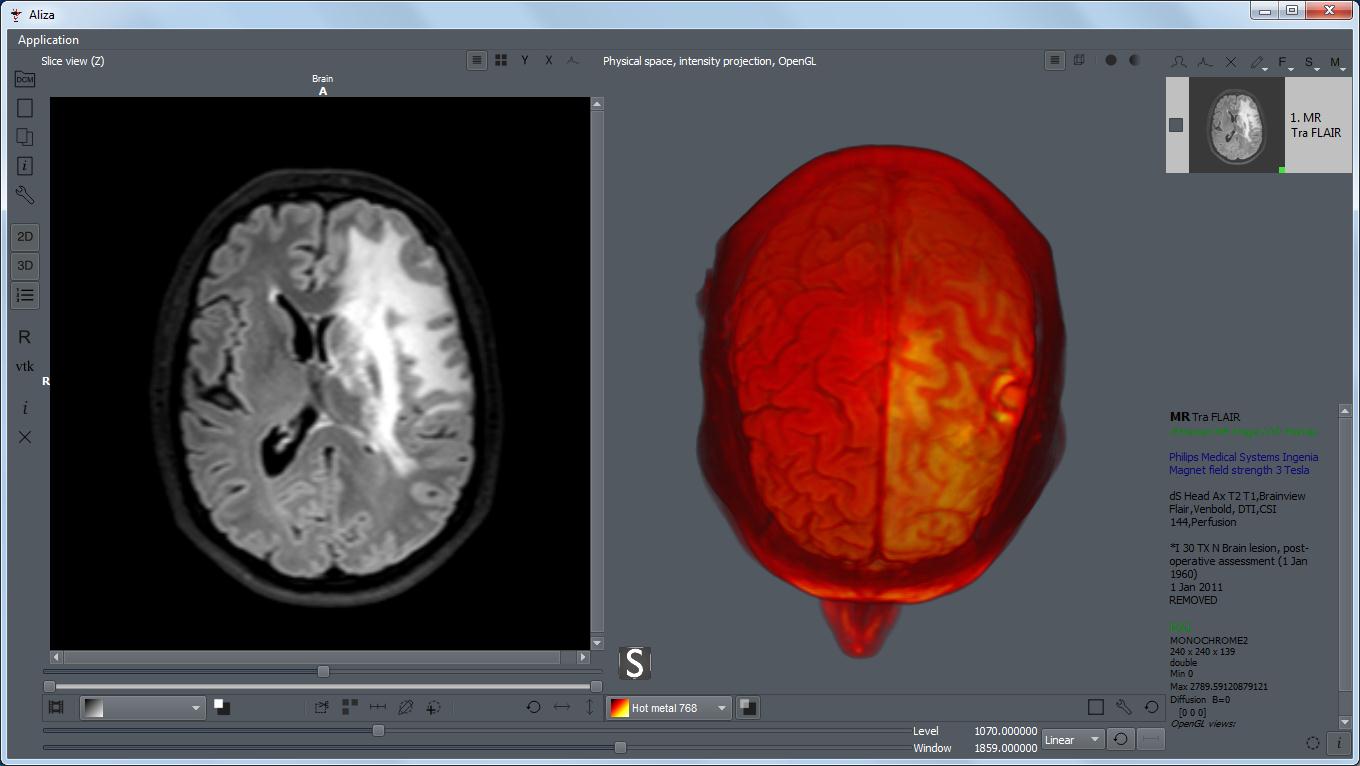This screenshot has width=1360, height=766.
Task: Click the cube view icon above 3D panel
Action: pos(1079,61)
